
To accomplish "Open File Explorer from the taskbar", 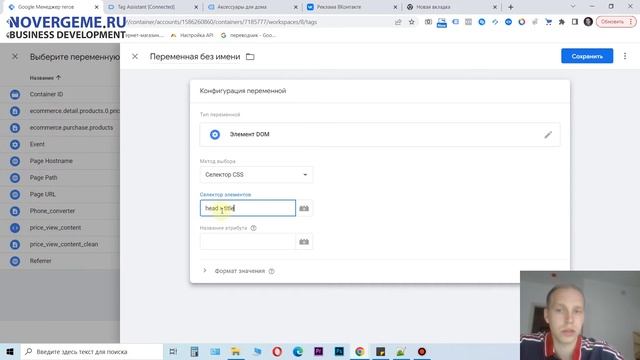I will 236,351.
